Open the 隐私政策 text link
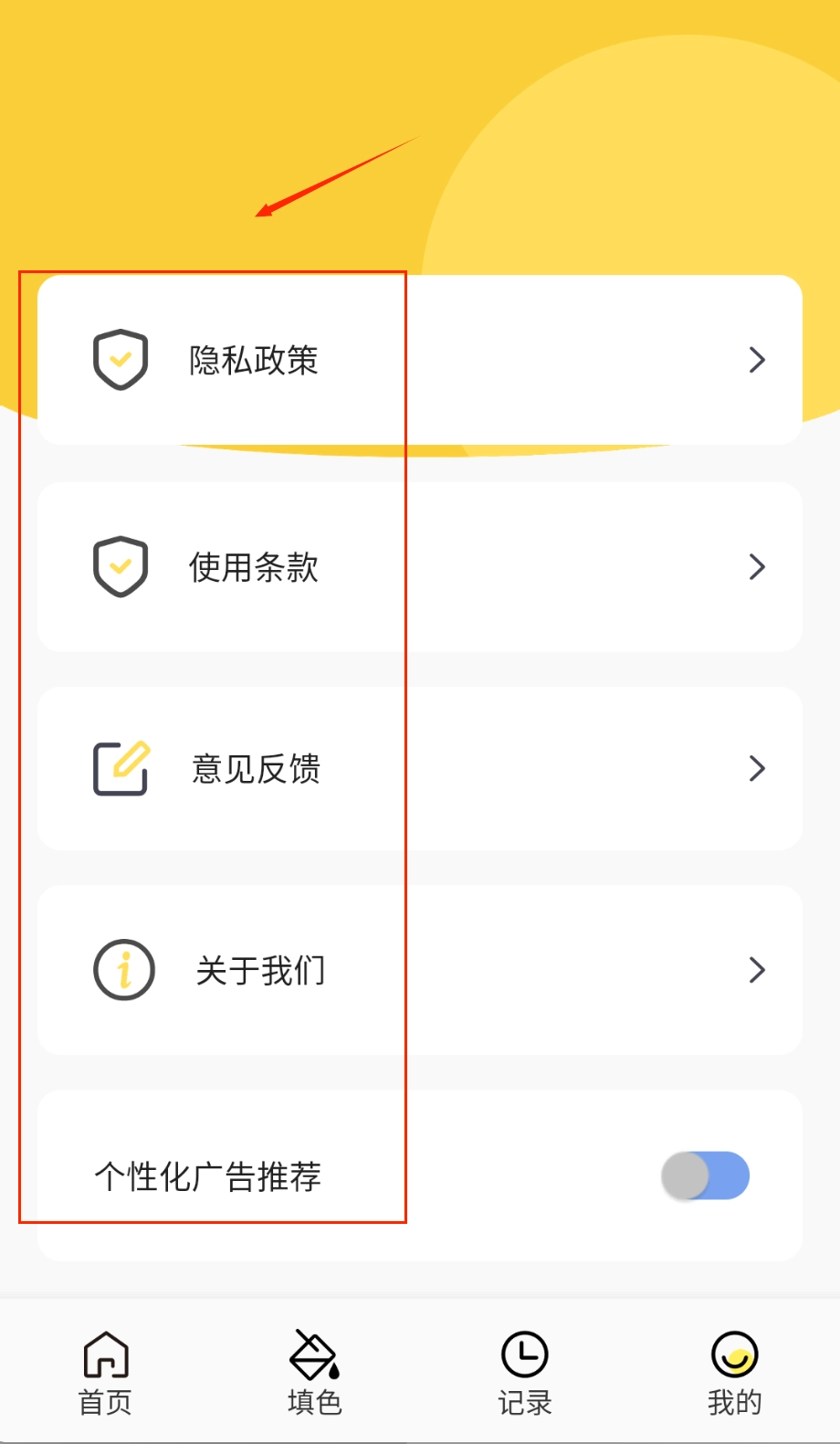Image resolution: width=840 pixels, height=1444 pixels. 254,361
